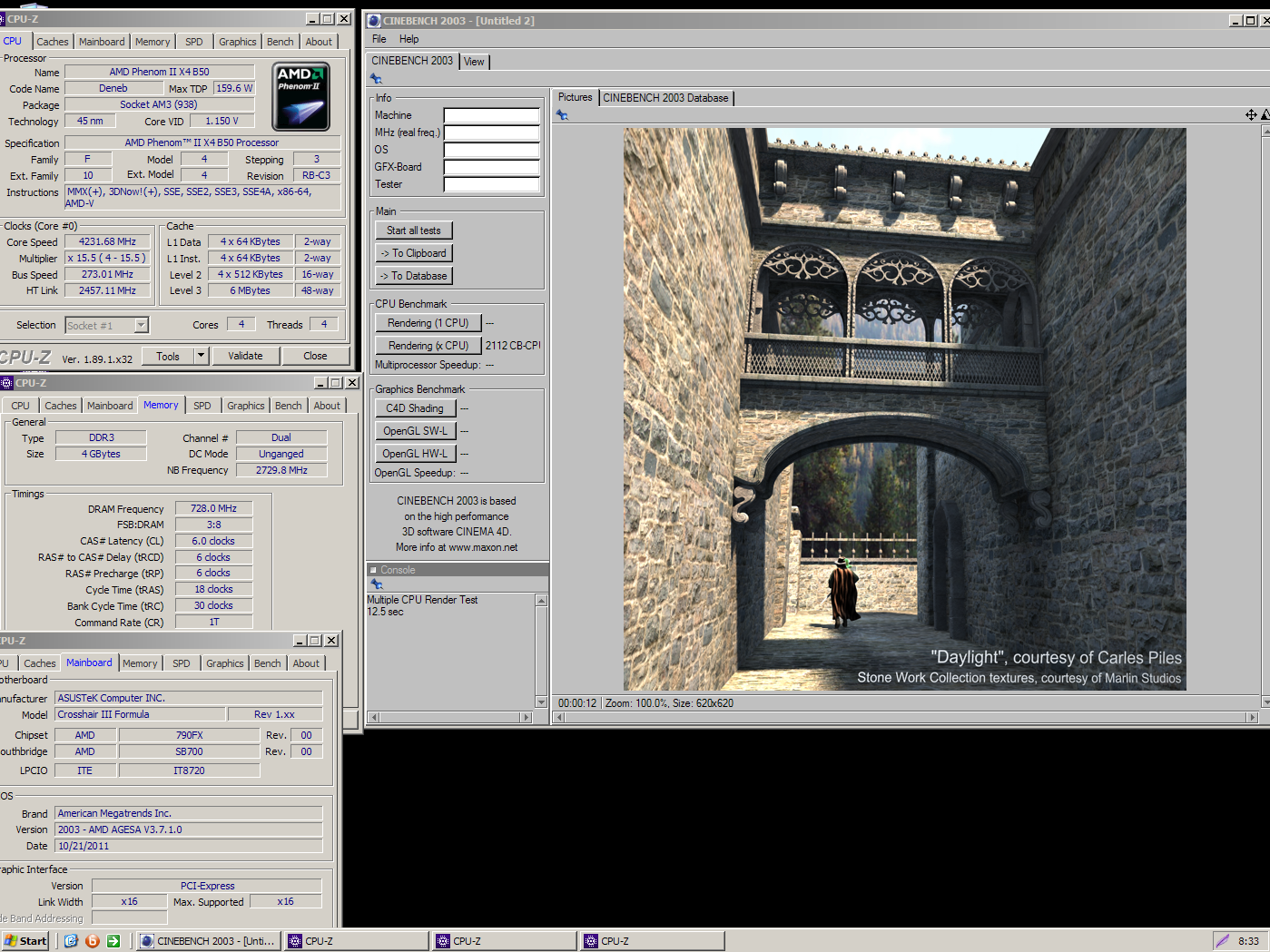
Task: Open the SPD tab in the CPU-Z Mainboard window
Action: [182, 663]
